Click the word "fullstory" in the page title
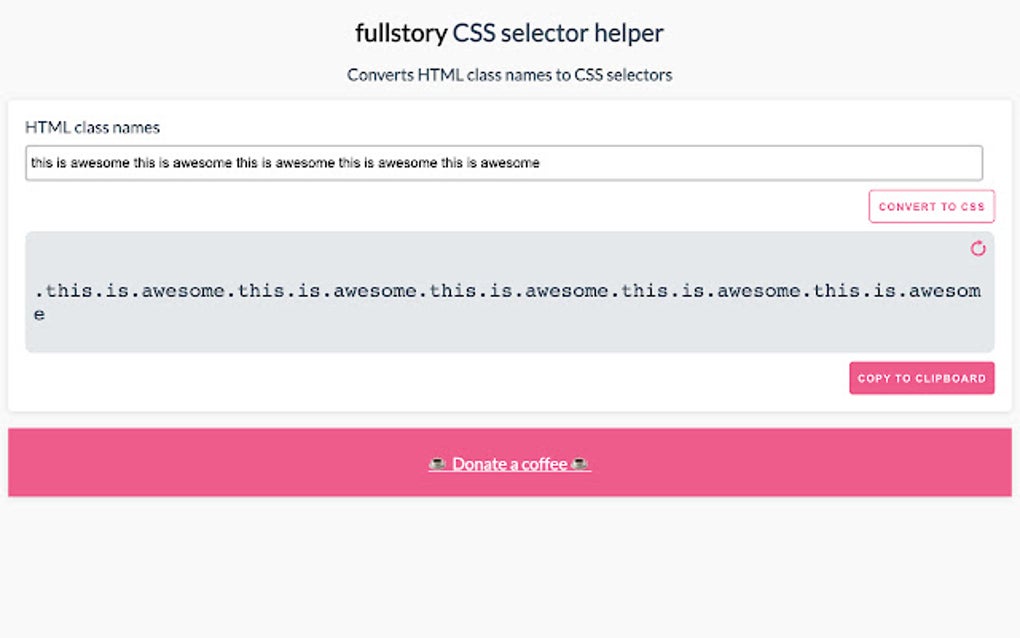This screenshot has width=1020, height=638. (x=400, y=33)
